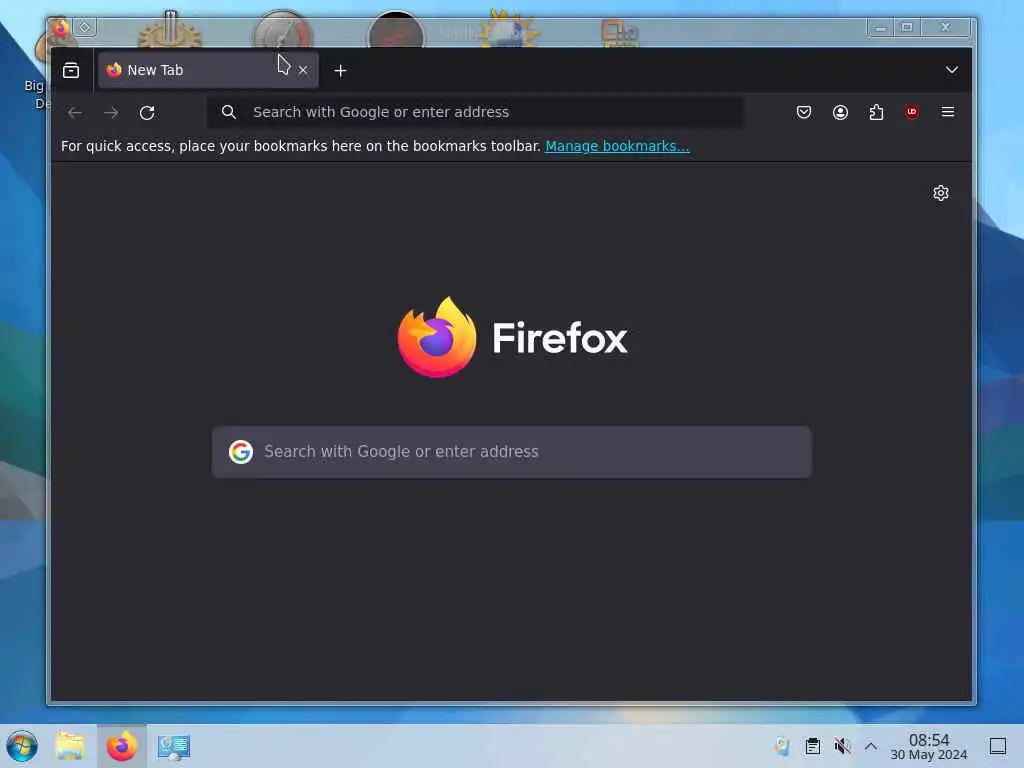
Task: Expand the list all tabs chevron
Action: click(952, 70)
